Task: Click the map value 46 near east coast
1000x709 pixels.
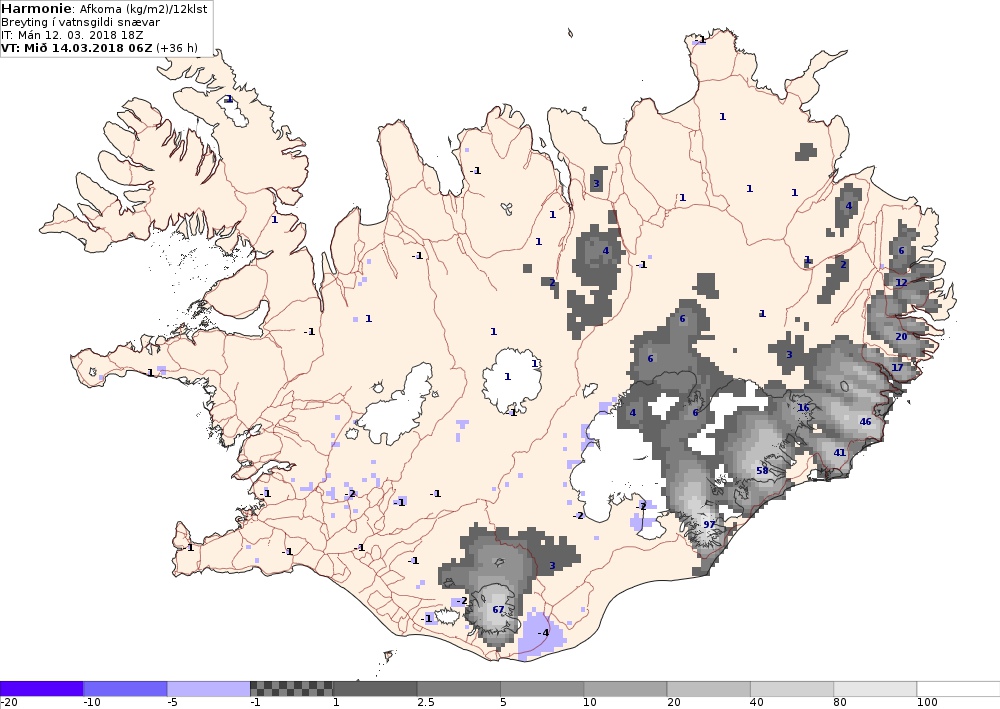Action: click(865, 422)
